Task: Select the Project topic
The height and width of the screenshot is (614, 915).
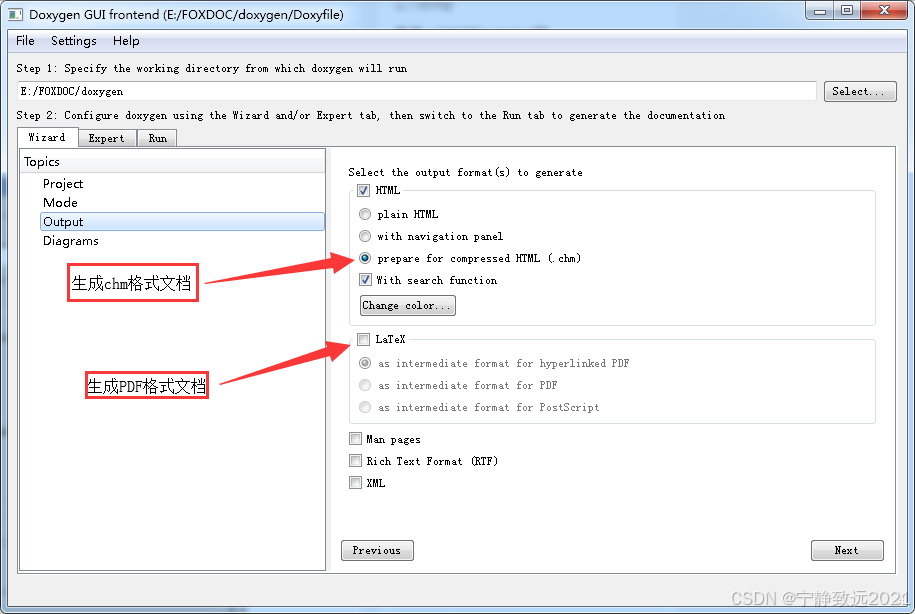Action: pos(63,184)
